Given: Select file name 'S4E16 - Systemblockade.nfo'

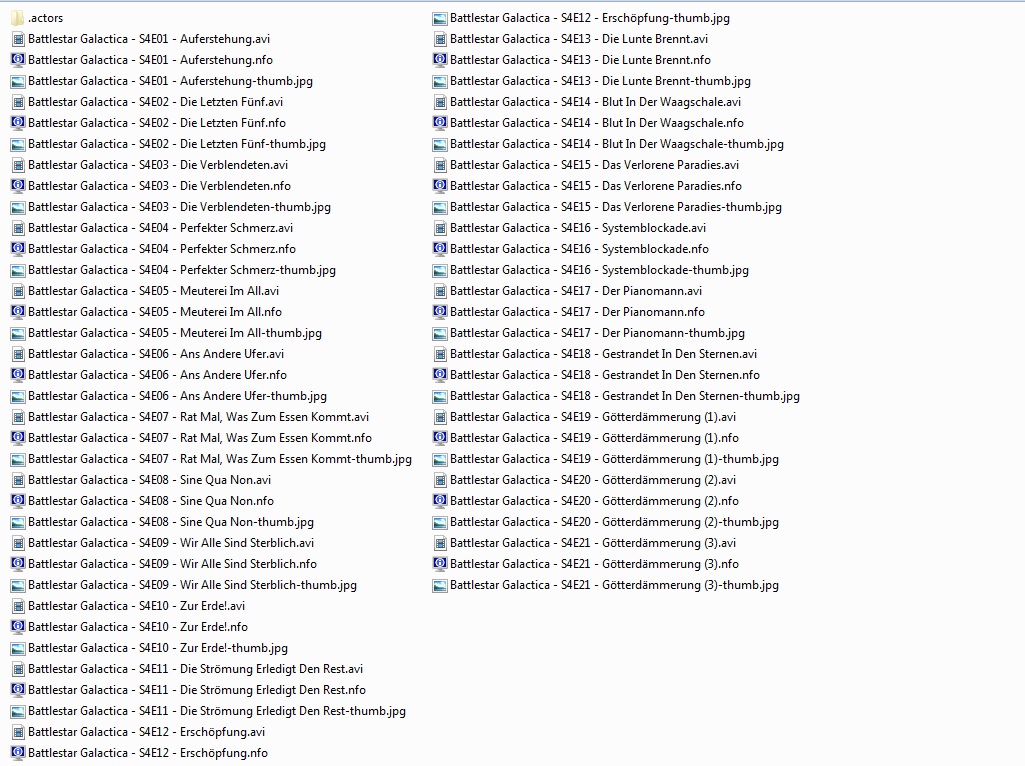Looking at the screenshot, I should (x=579, y=249).
